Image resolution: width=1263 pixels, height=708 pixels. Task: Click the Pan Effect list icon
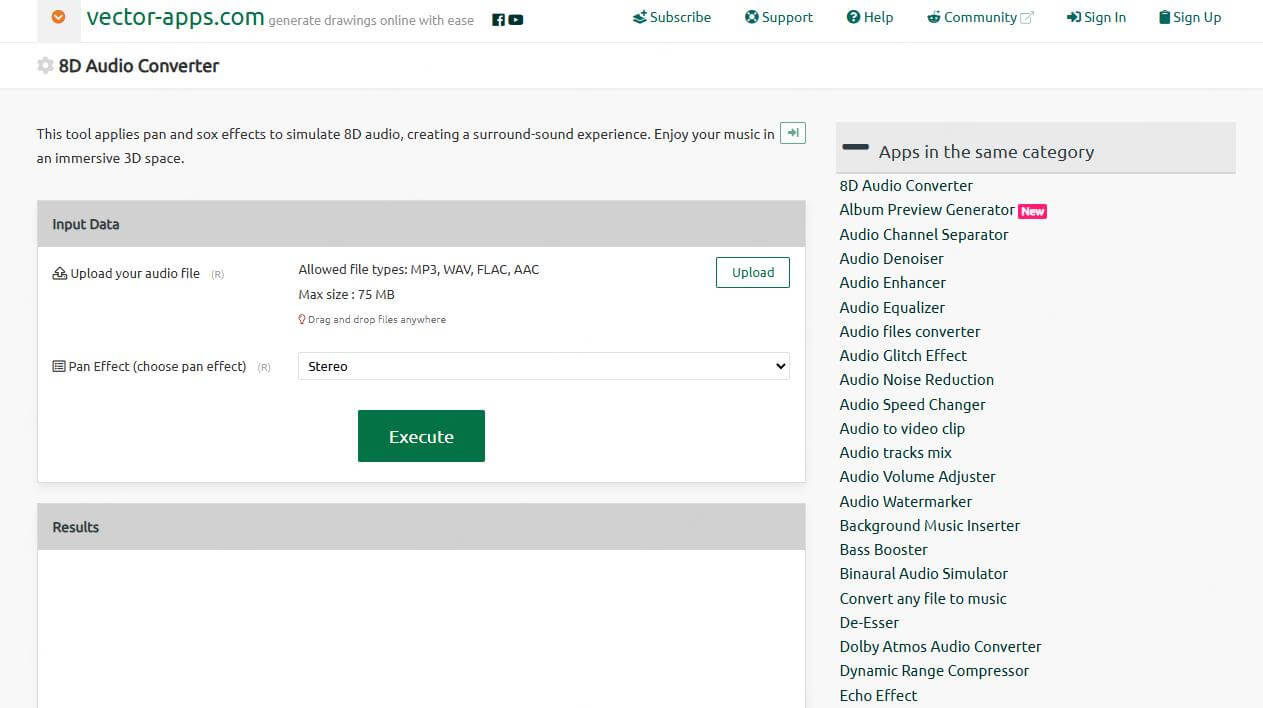point(59,367)
